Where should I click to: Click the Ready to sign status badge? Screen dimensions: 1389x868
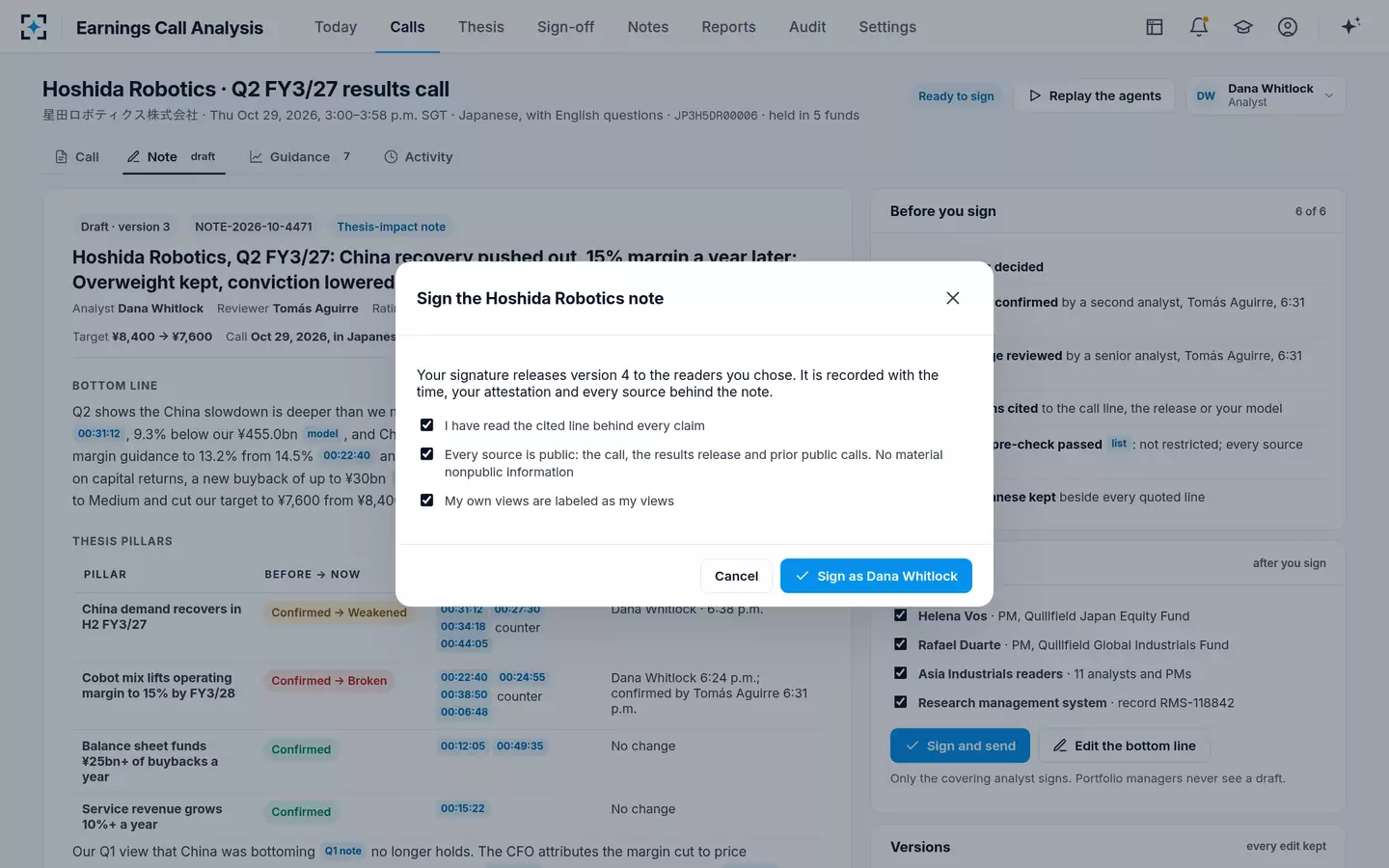956,96
